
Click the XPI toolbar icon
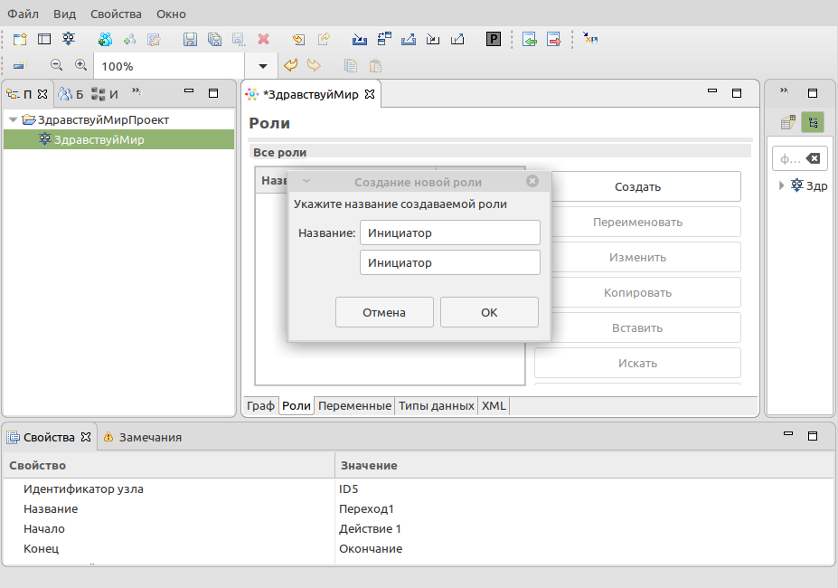591,39
